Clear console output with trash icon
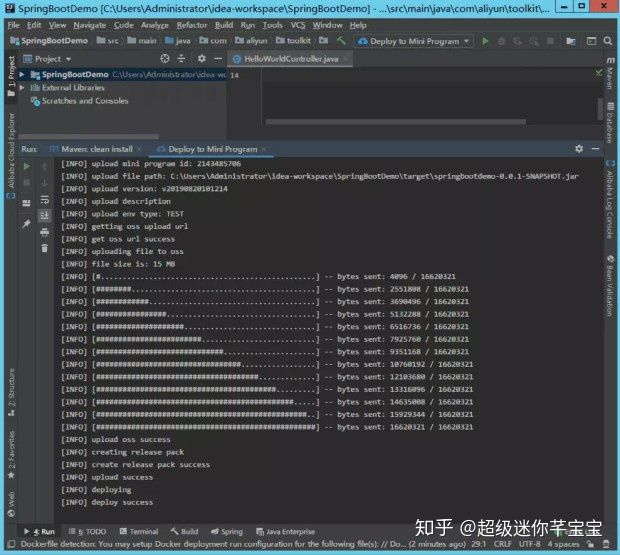 pyautogui.click(x=45, y=248)
